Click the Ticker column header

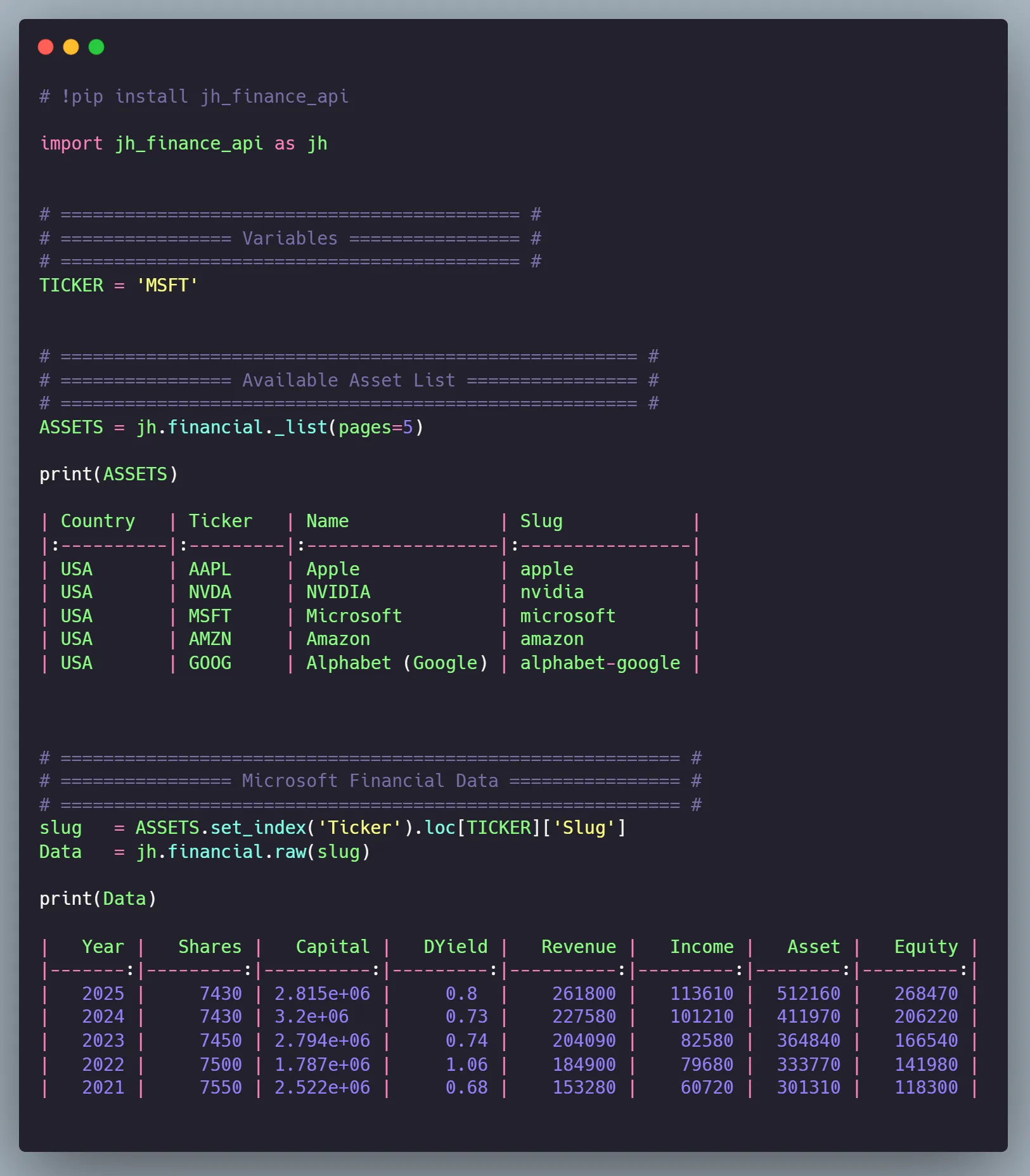click(220, 521)
